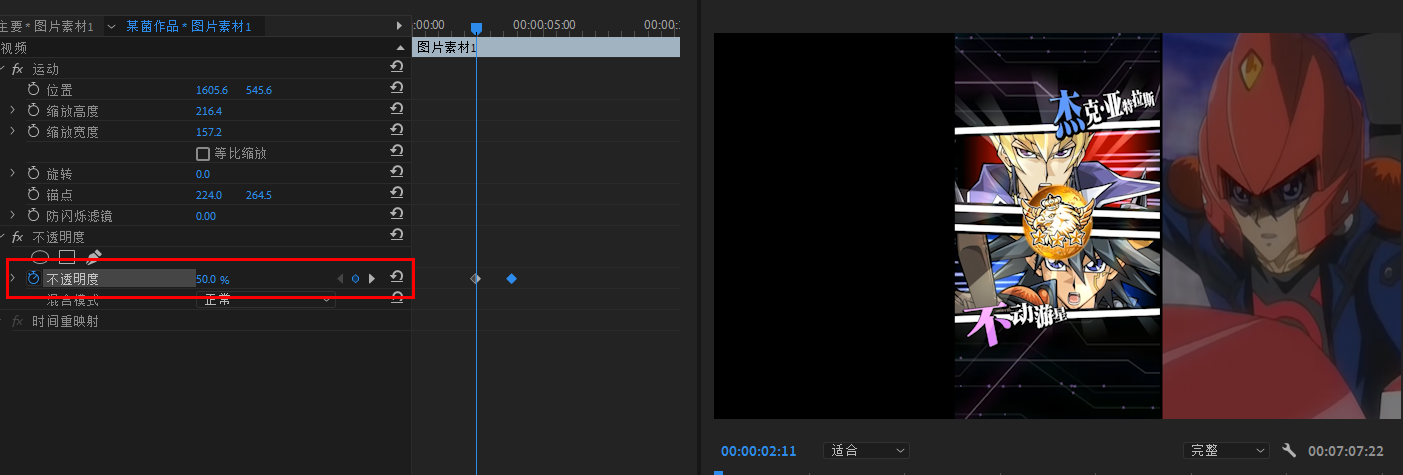
Task: Select the 不透明度 parameter label
Action: pos(73,279)
